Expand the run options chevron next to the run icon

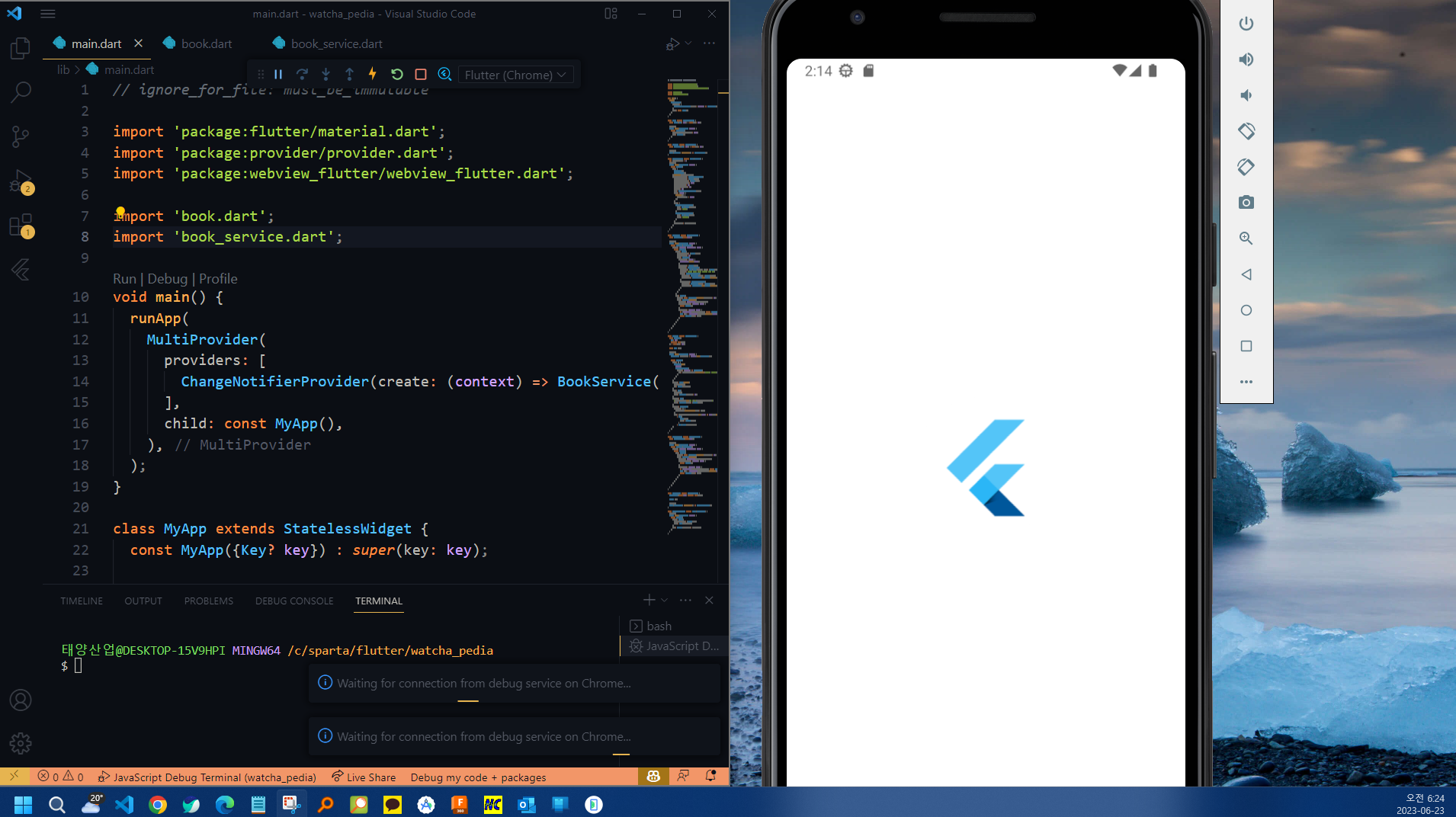tap(688, 43)
